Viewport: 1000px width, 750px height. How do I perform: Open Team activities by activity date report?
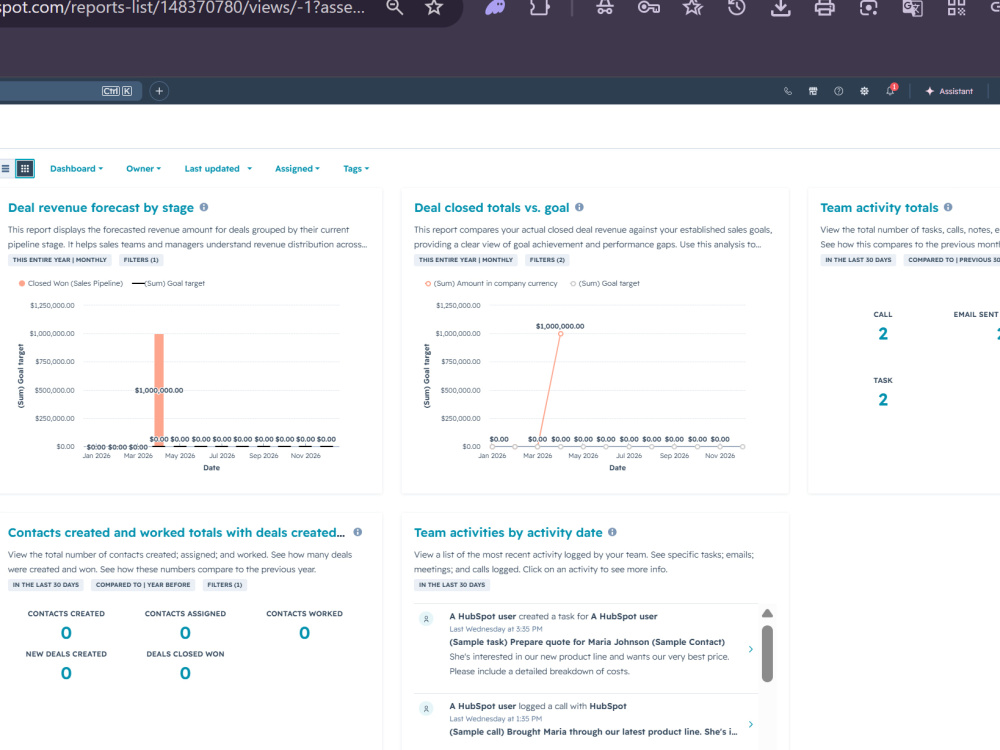pyautogui.click(x=508, y=533)
